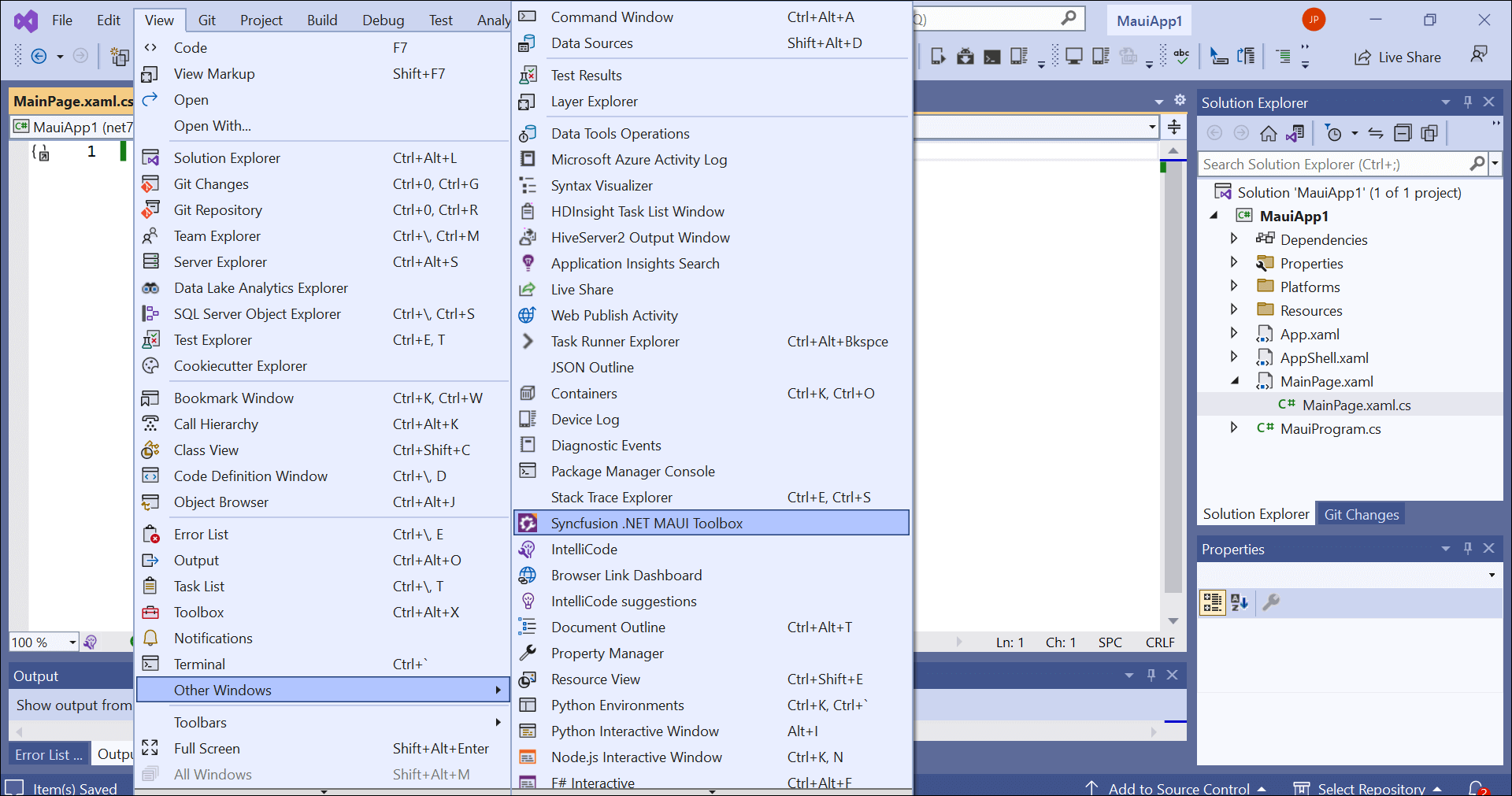The height and width of the screenshot is (796, 1512).
Task: Toggle Categorized view in Properties panel
Action: (x=1212, y=602)
